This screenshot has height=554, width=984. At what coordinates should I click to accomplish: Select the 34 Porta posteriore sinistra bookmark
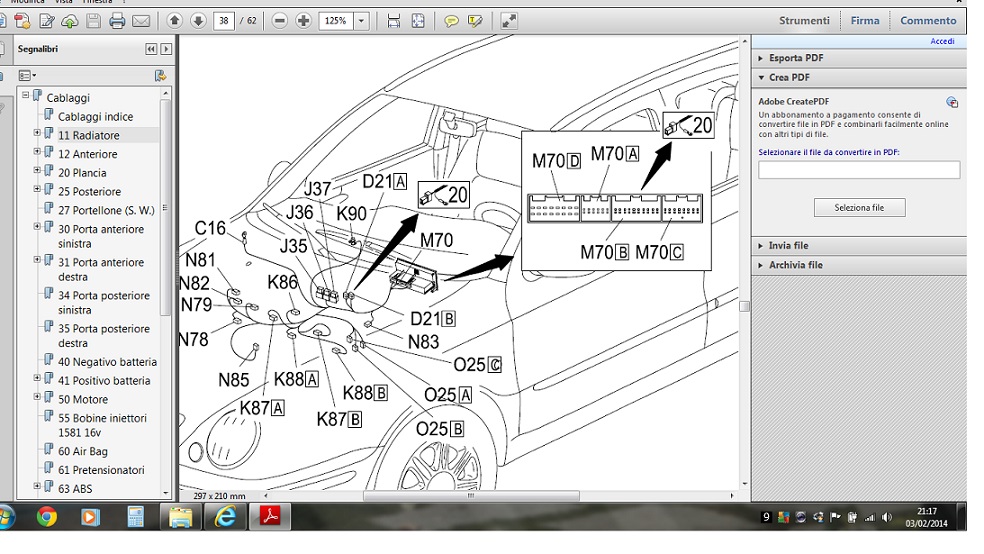104,303
